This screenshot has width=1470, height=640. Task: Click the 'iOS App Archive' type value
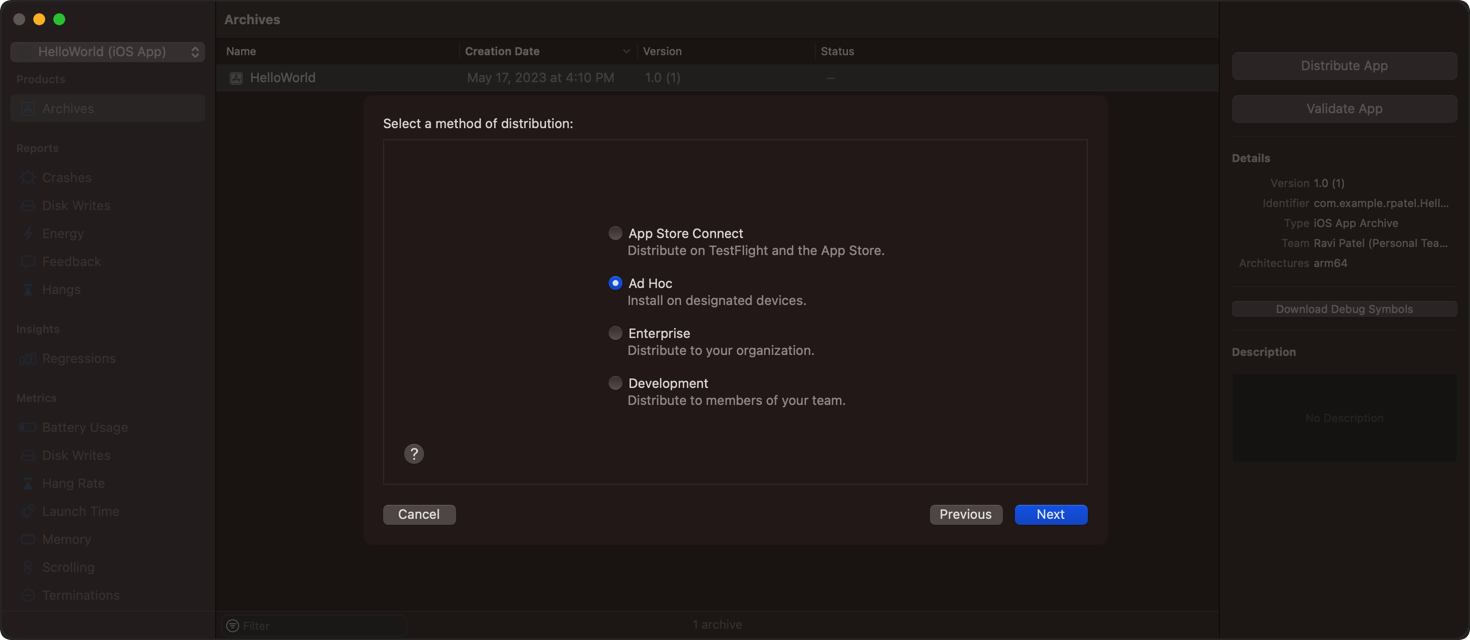point(1356,223)
